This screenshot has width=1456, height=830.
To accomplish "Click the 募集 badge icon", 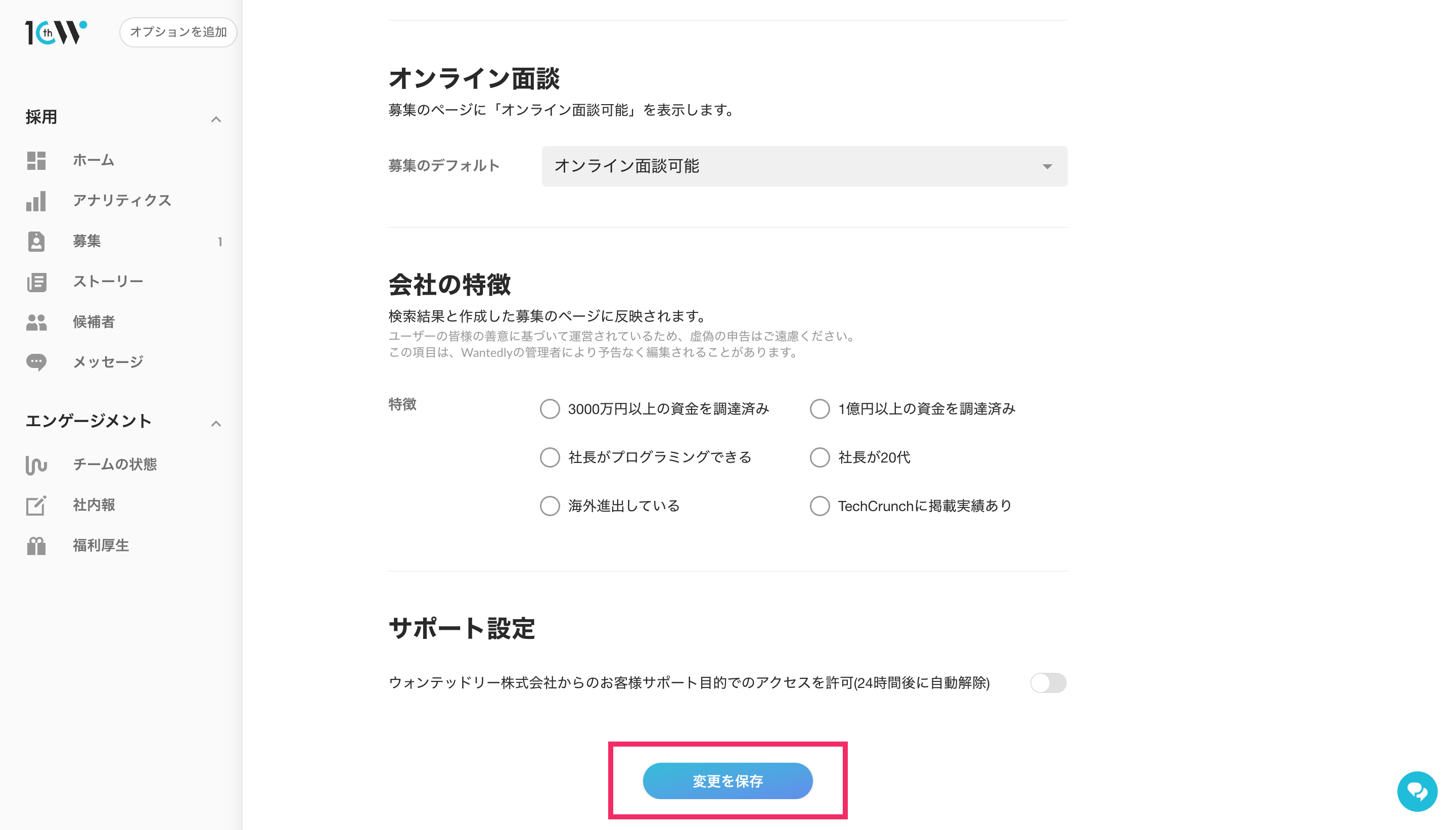I will coord(36,241).
